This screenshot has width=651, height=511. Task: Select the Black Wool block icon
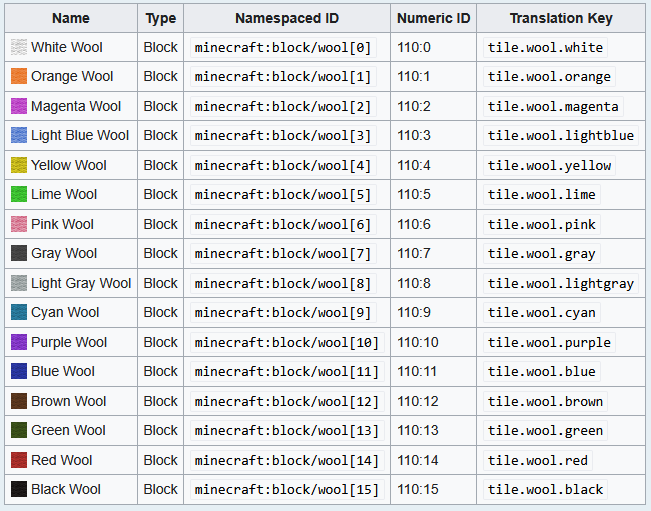19,489
